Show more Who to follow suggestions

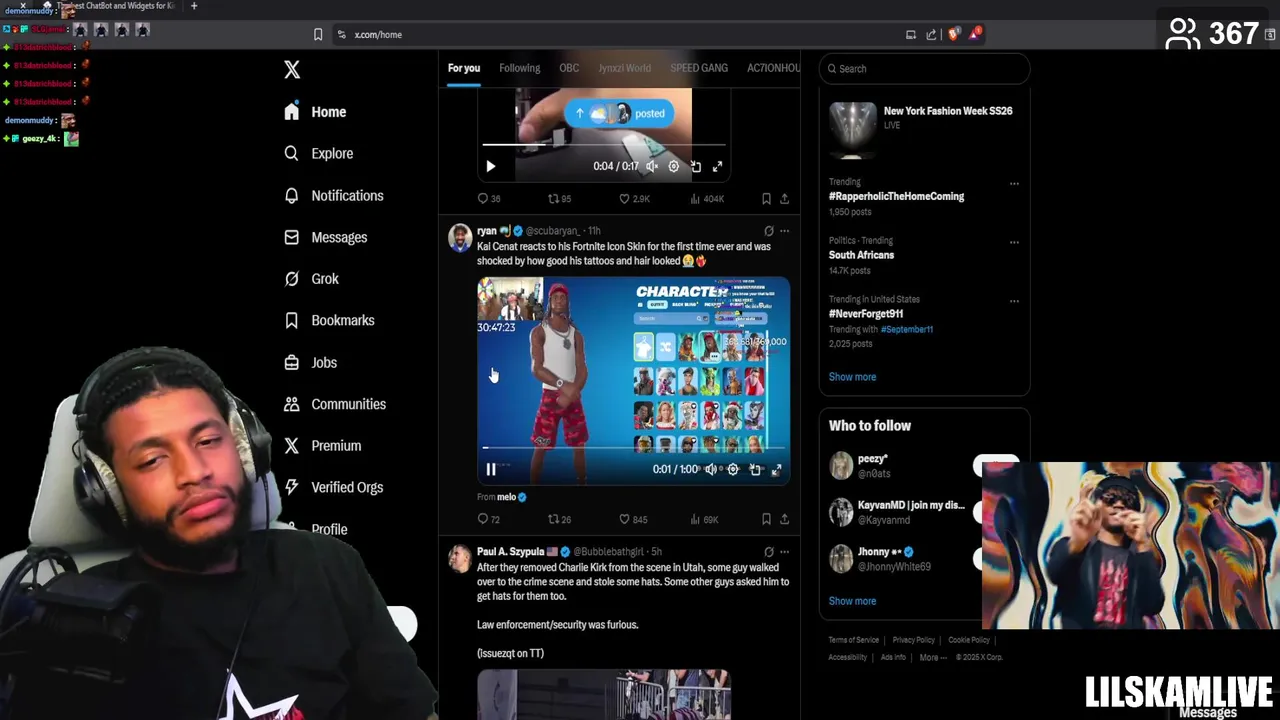click(852, 601)
